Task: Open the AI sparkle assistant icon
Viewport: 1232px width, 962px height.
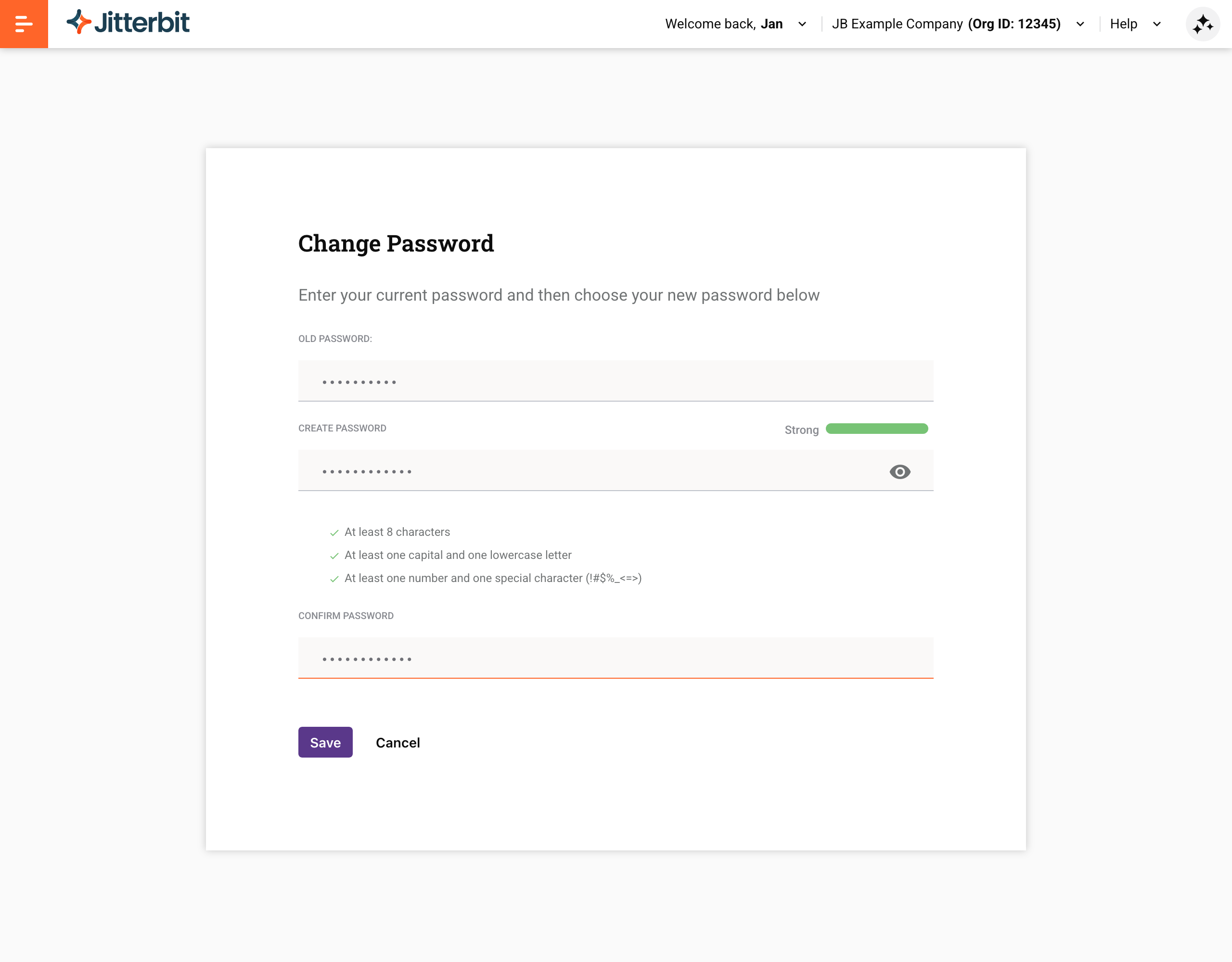Action: 1203,24
